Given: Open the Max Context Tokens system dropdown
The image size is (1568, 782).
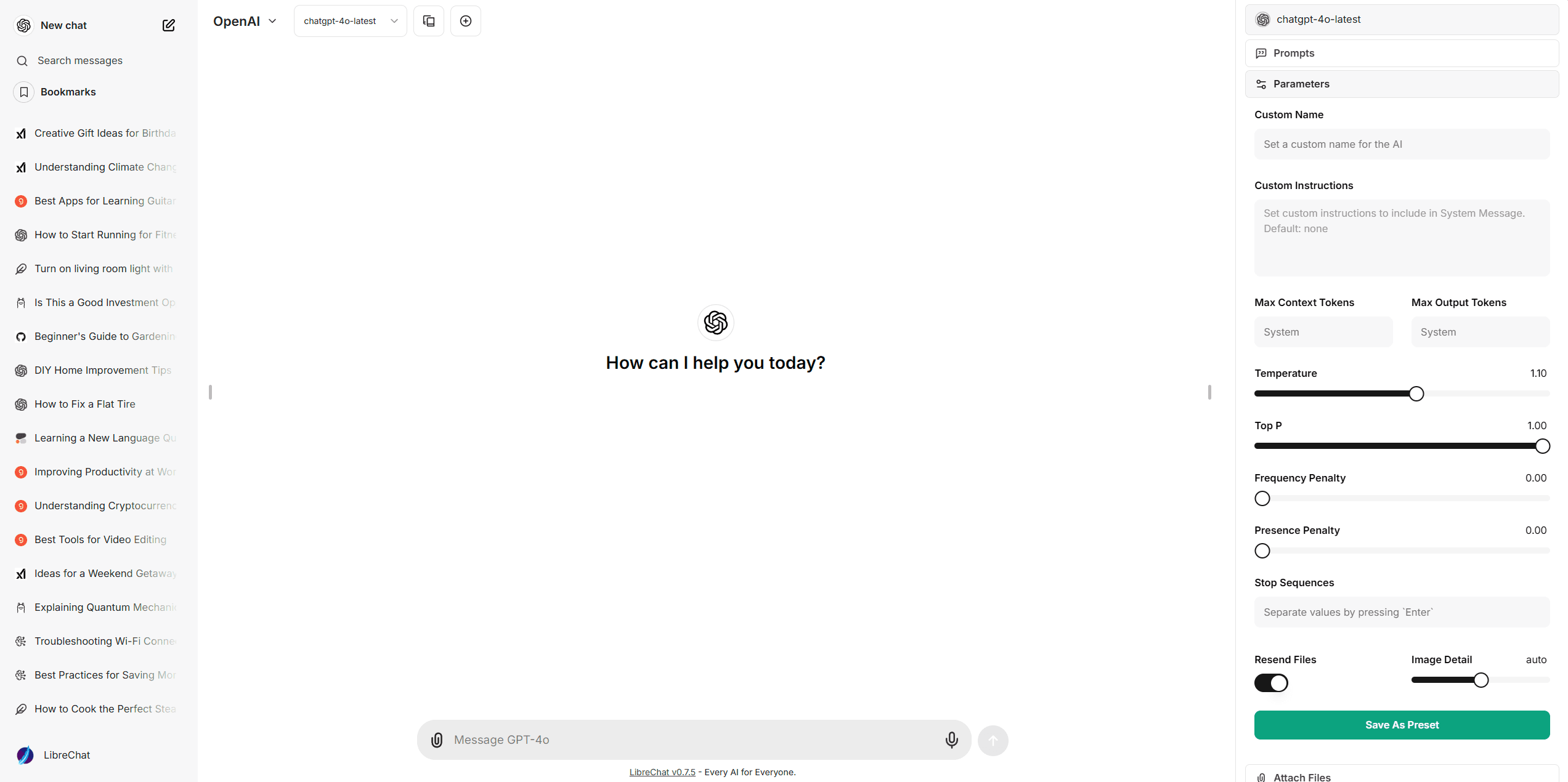Looking at the screenshot, I should (1322, 331).
